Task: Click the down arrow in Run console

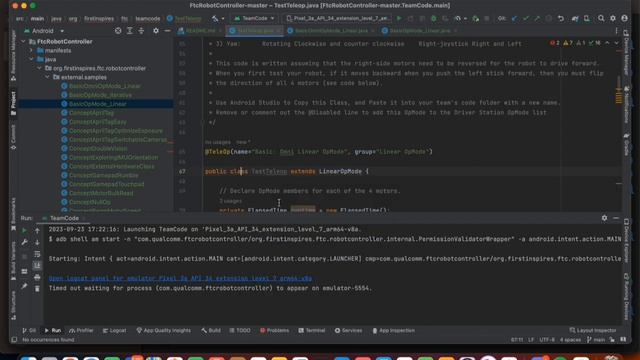Action: (37, 242)
